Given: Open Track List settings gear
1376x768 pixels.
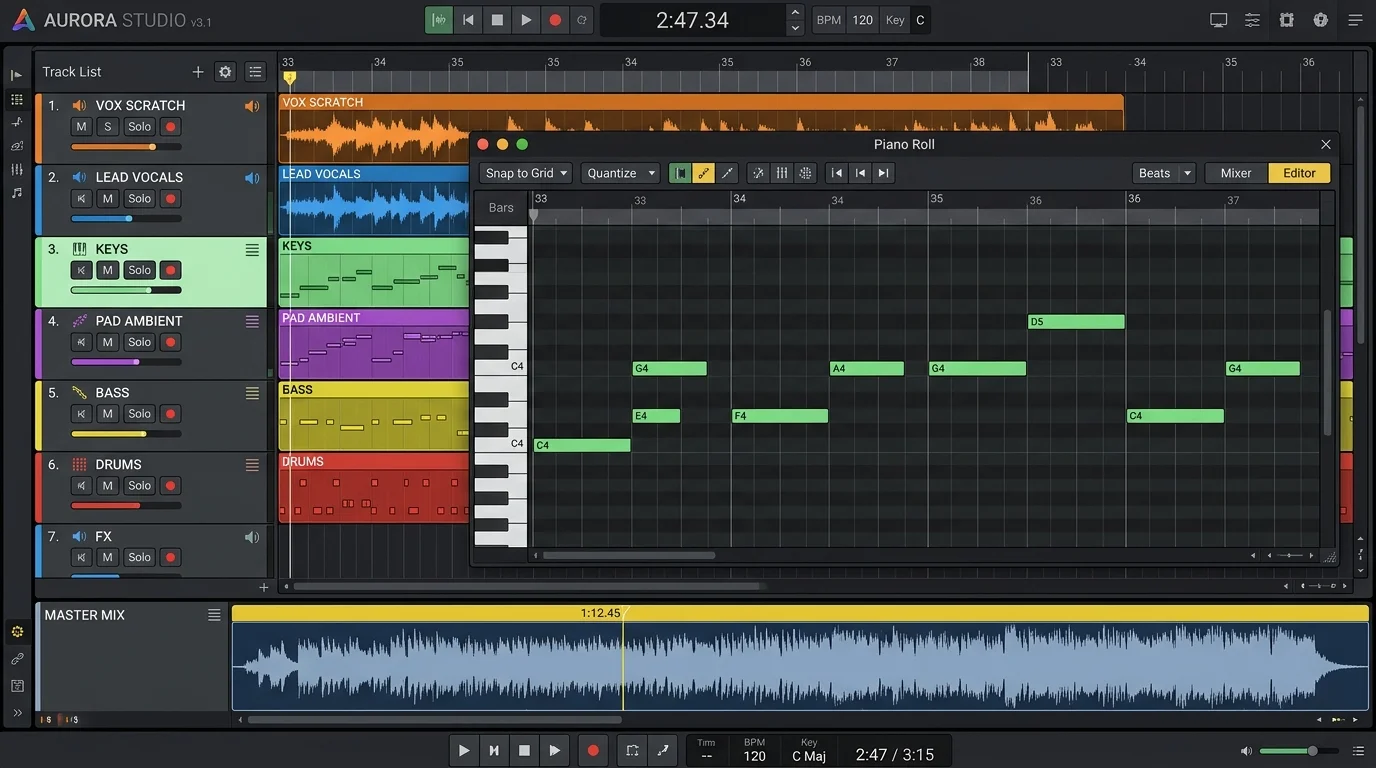Looking at the screenshot, I should 225,72.
